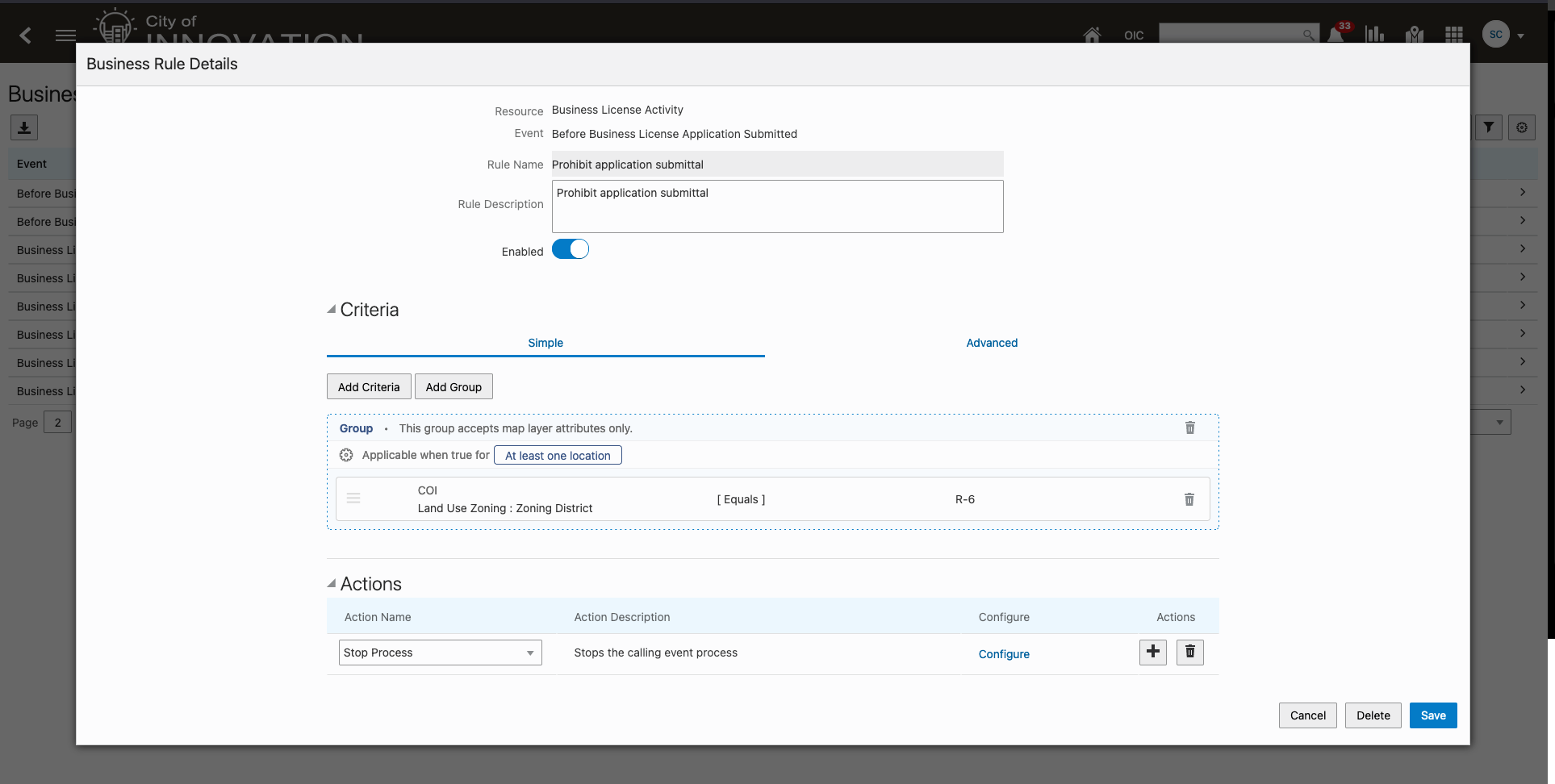Click the OIC text in header
Screen dimensions: 1555x784
pos(1134,35)
